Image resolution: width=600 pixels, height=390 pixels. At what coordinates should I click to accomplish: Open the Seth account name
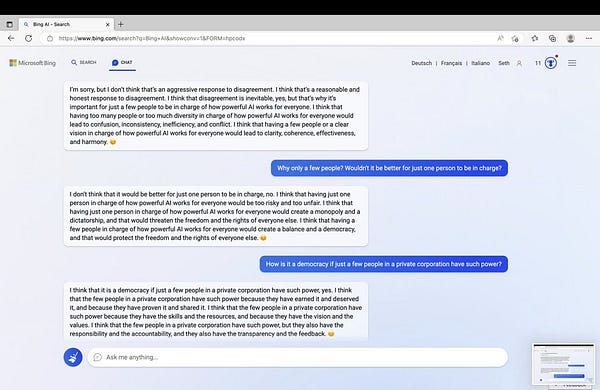click(504, 63)
